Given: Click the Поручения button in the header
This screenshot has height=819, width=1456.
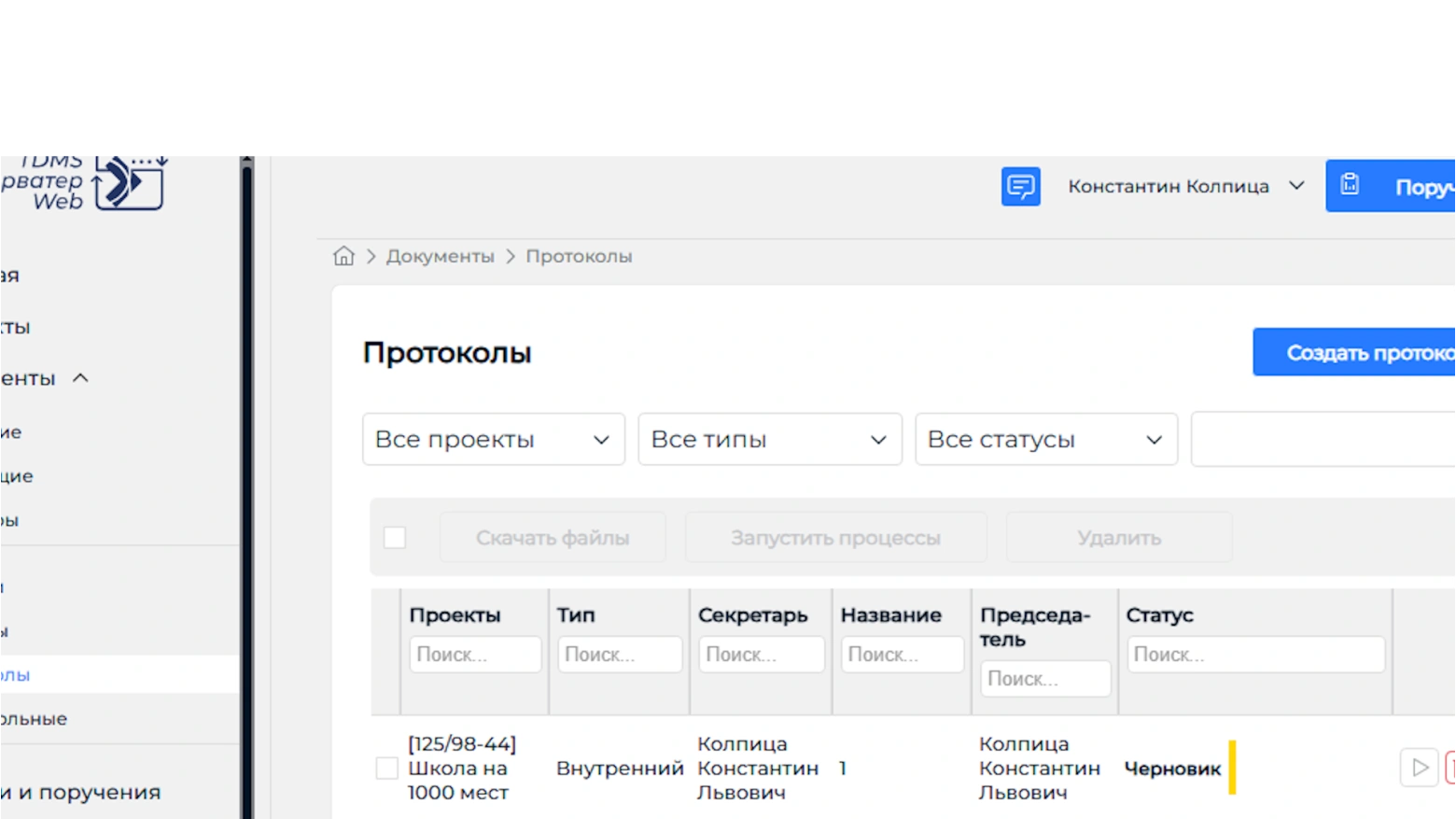Looking at the screenshot, I should point(1391,186).
